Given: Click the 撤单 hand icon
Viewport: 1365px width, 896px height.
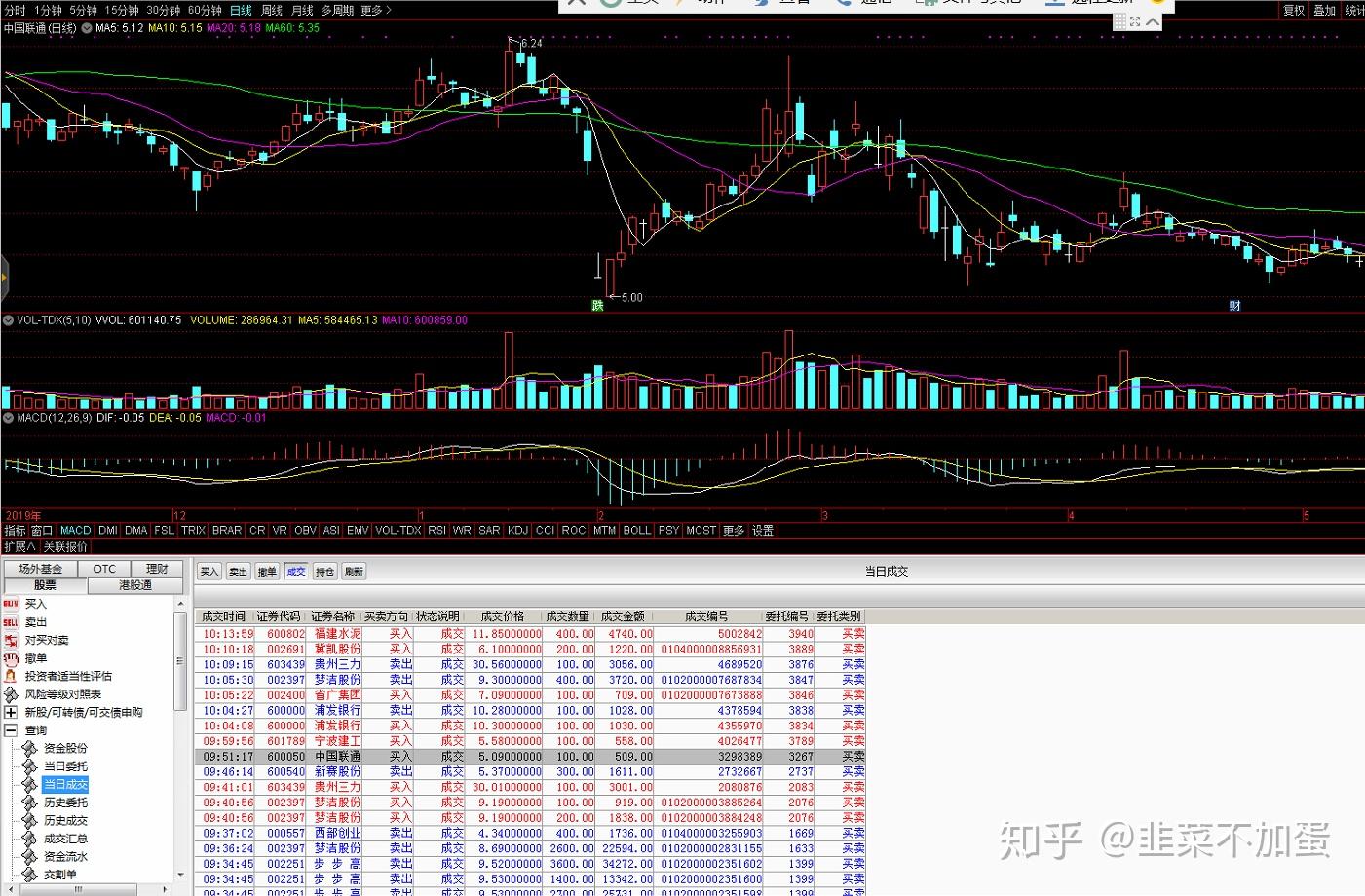Looking at the screenshot, I should point(11,658).
